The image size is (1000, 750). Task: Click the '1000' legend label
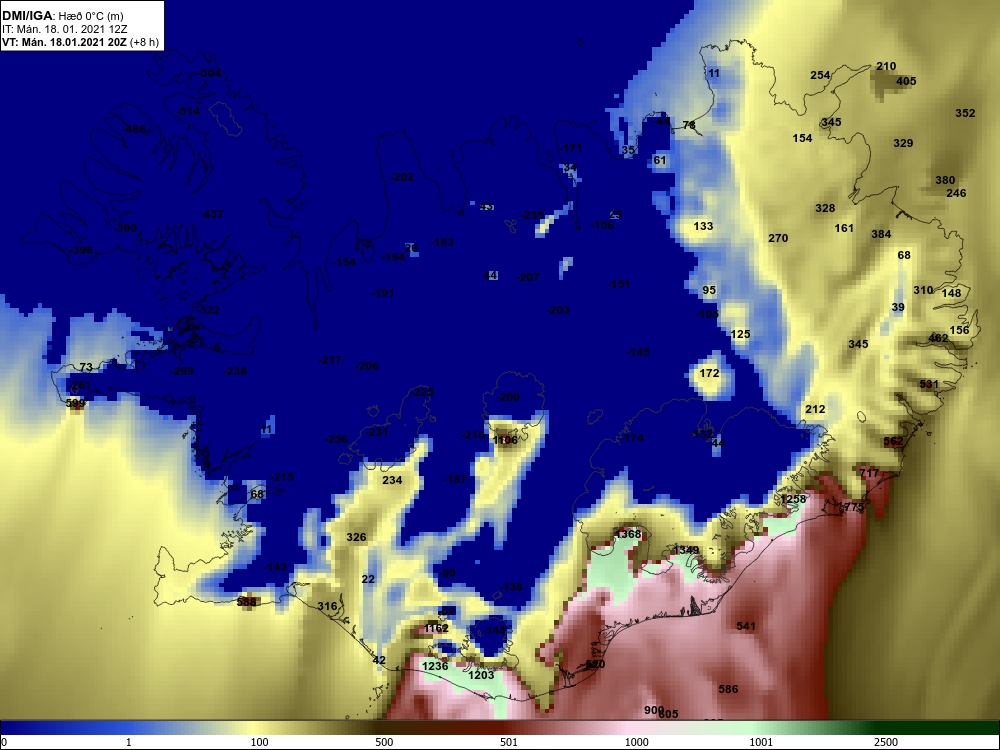point(636,742)
